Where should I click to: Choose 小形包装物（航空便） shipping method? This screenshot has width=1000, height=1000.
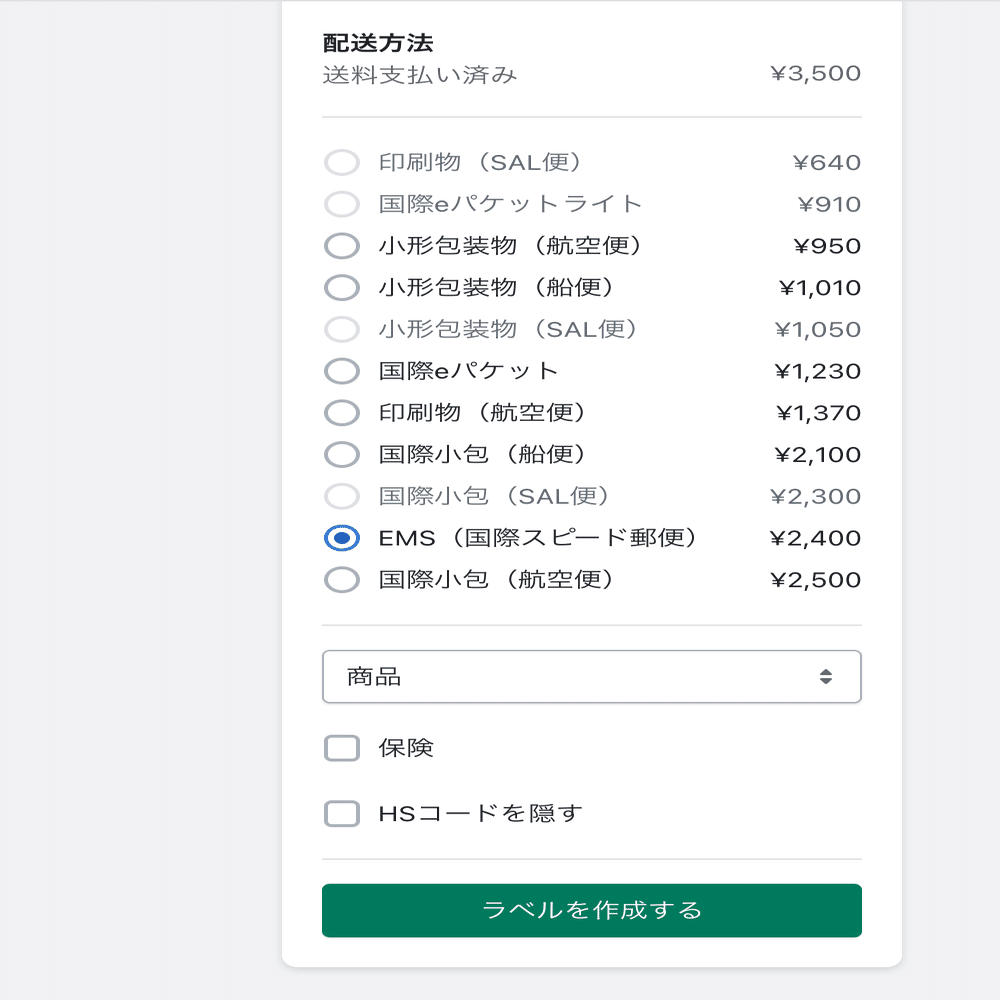[342, 246]
